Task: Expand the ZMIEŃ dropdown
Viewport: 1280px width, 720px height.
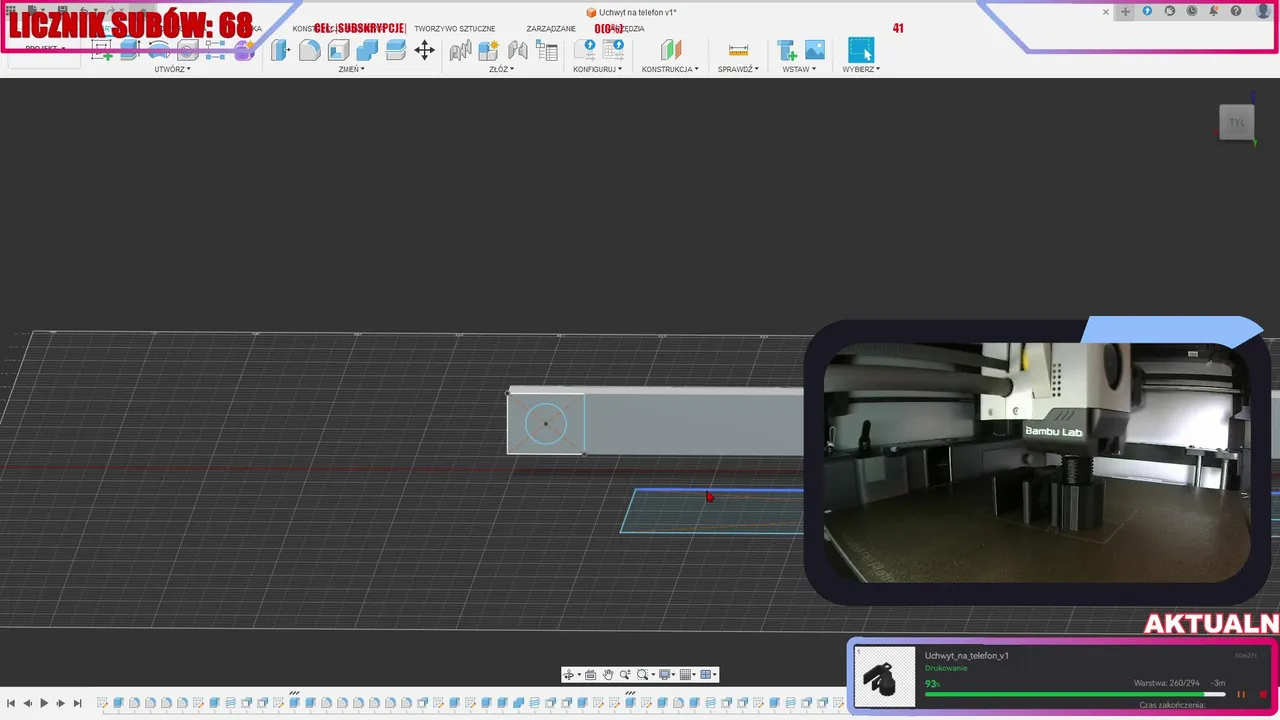Action: (x=351, y=69)
